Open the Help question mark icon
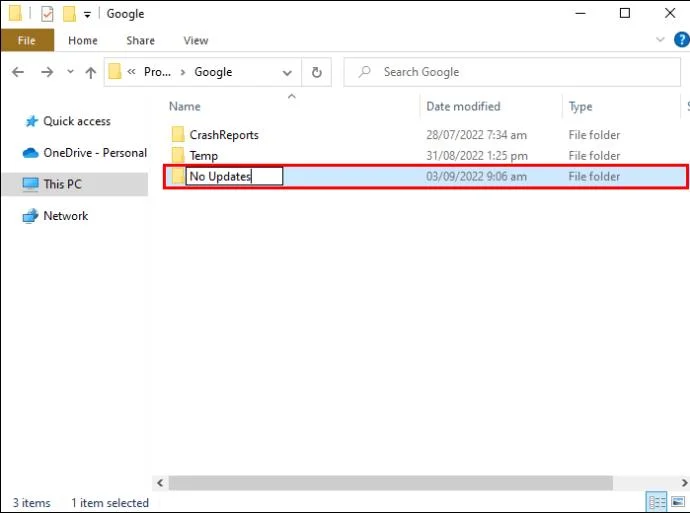 point(682,40)
